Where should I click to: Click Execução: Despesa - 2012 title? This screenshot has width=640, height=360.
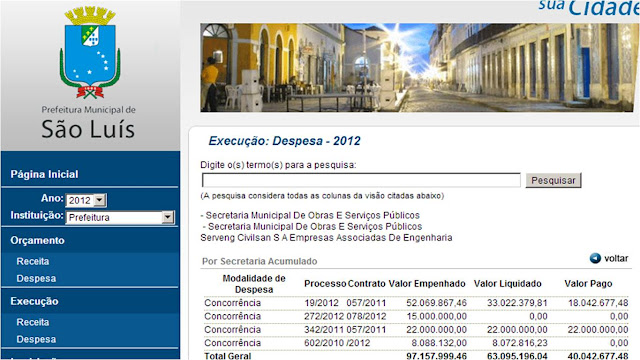pos(284,141)
